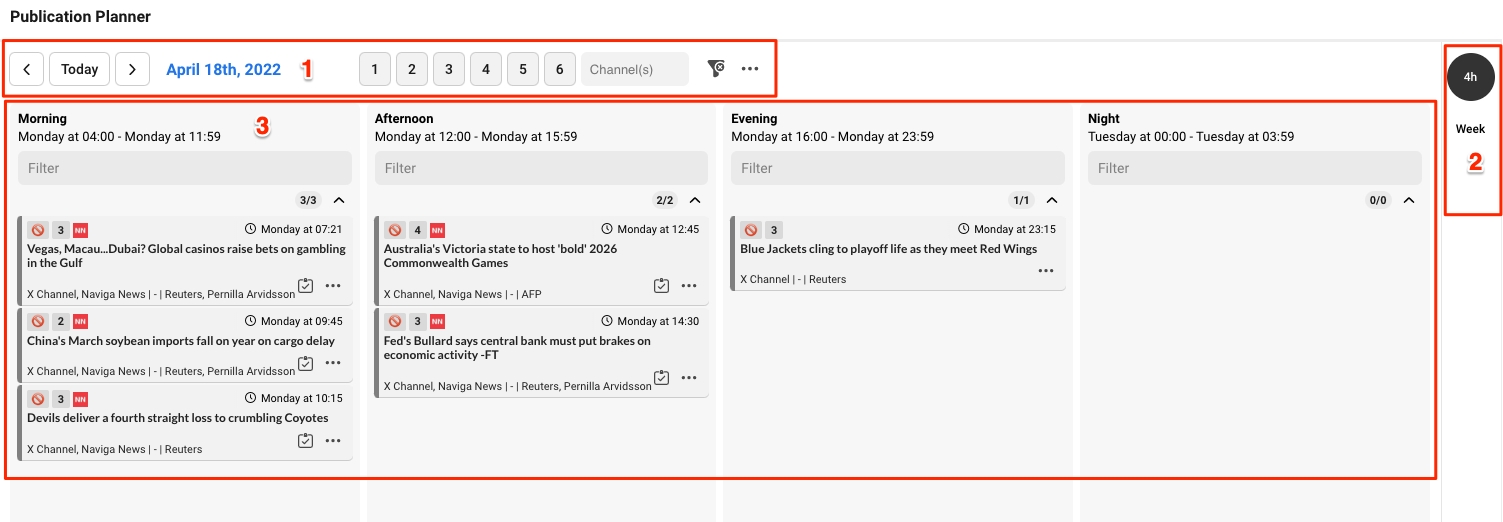This screenshot has width=1503, height=522.
Task: Click task icon on Fed's Bullard article
Action: pos(661,378)
